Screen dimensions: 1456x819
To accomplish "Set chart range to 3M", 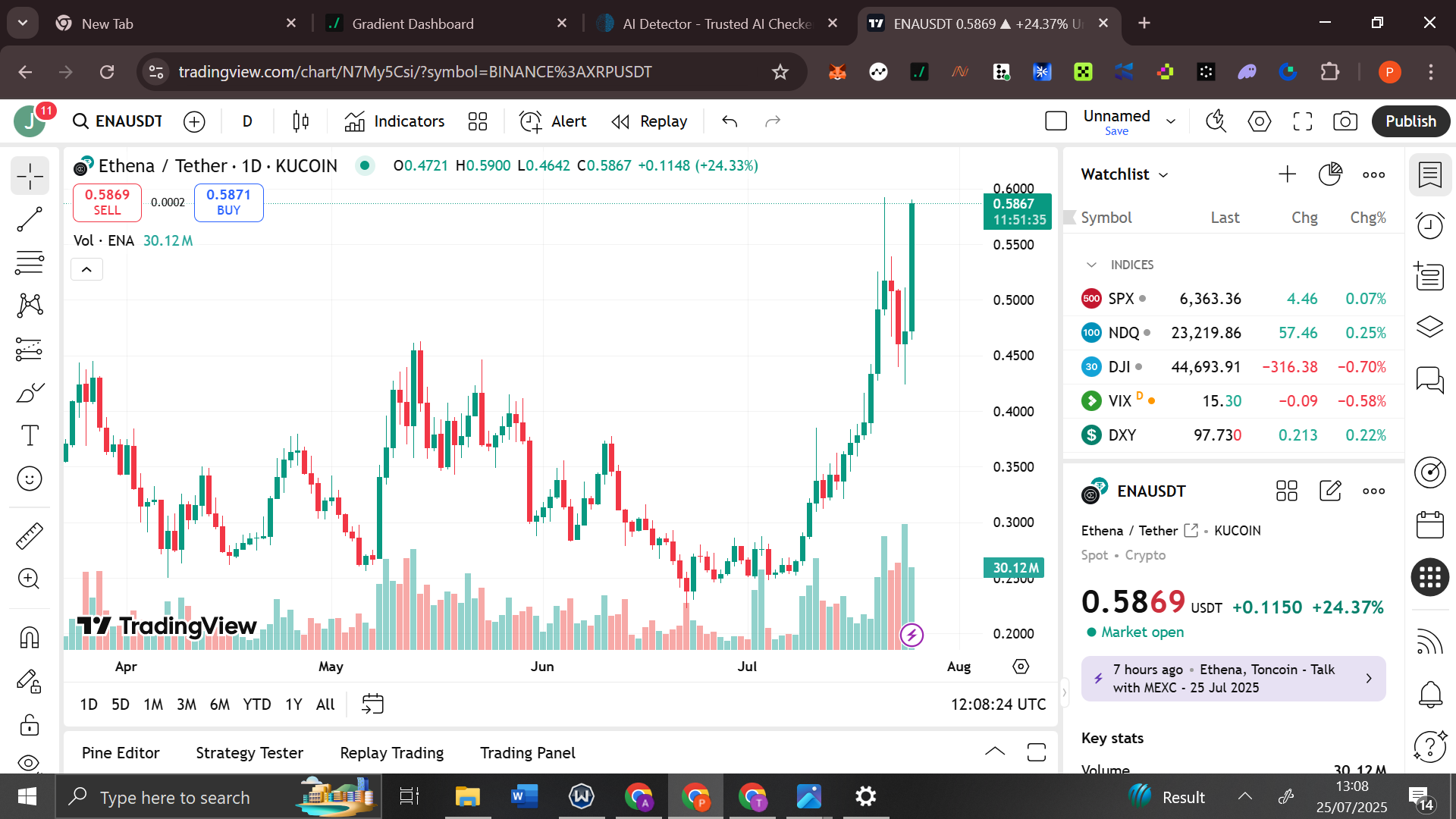I will tap(187, 704).
